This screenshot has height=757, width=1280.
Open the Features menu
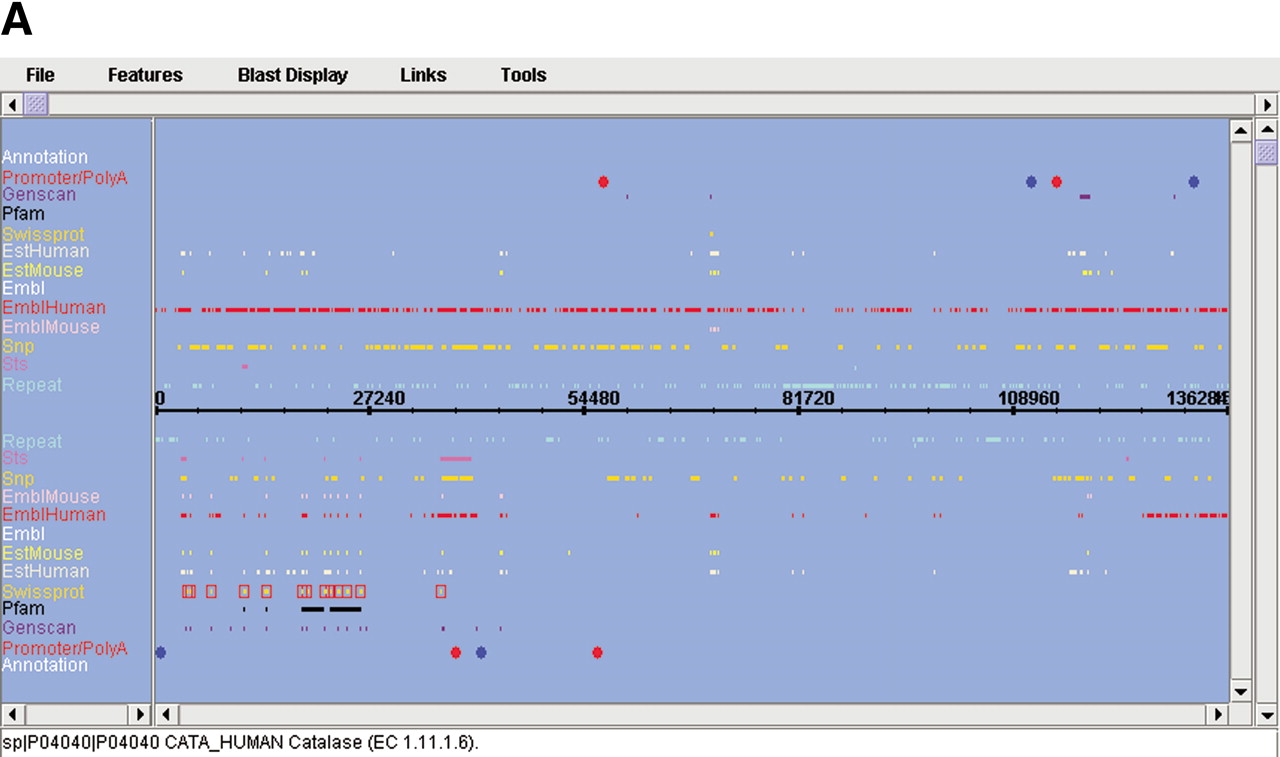coord(145,75)
